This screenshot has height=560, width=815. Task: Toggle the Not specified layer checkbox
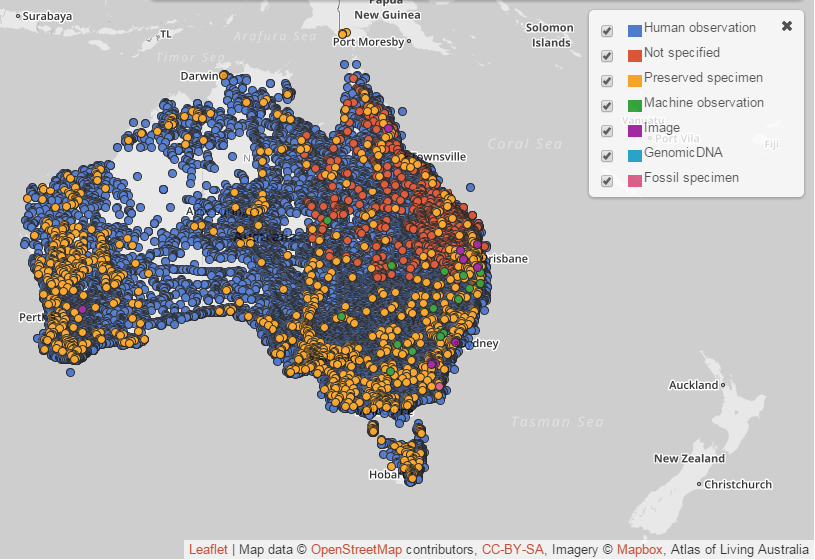[606, 56]
